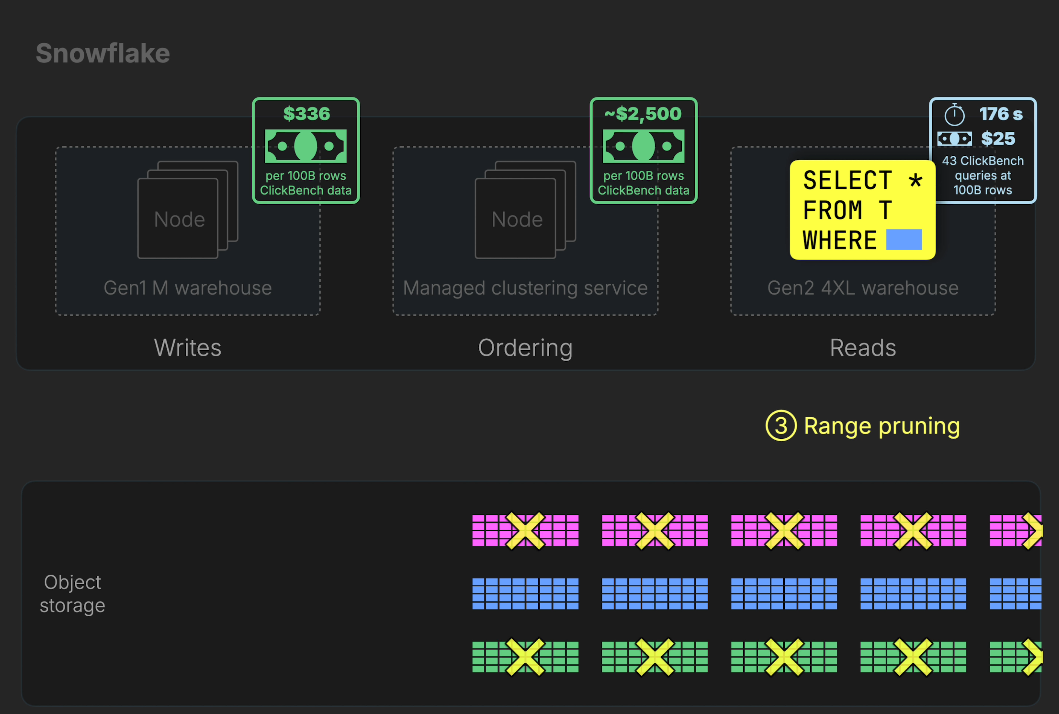The image size is (1059, 714).
Task: Click 'per 100B rows' caption in the $336 badge
Action: click(x=306, y=176)
